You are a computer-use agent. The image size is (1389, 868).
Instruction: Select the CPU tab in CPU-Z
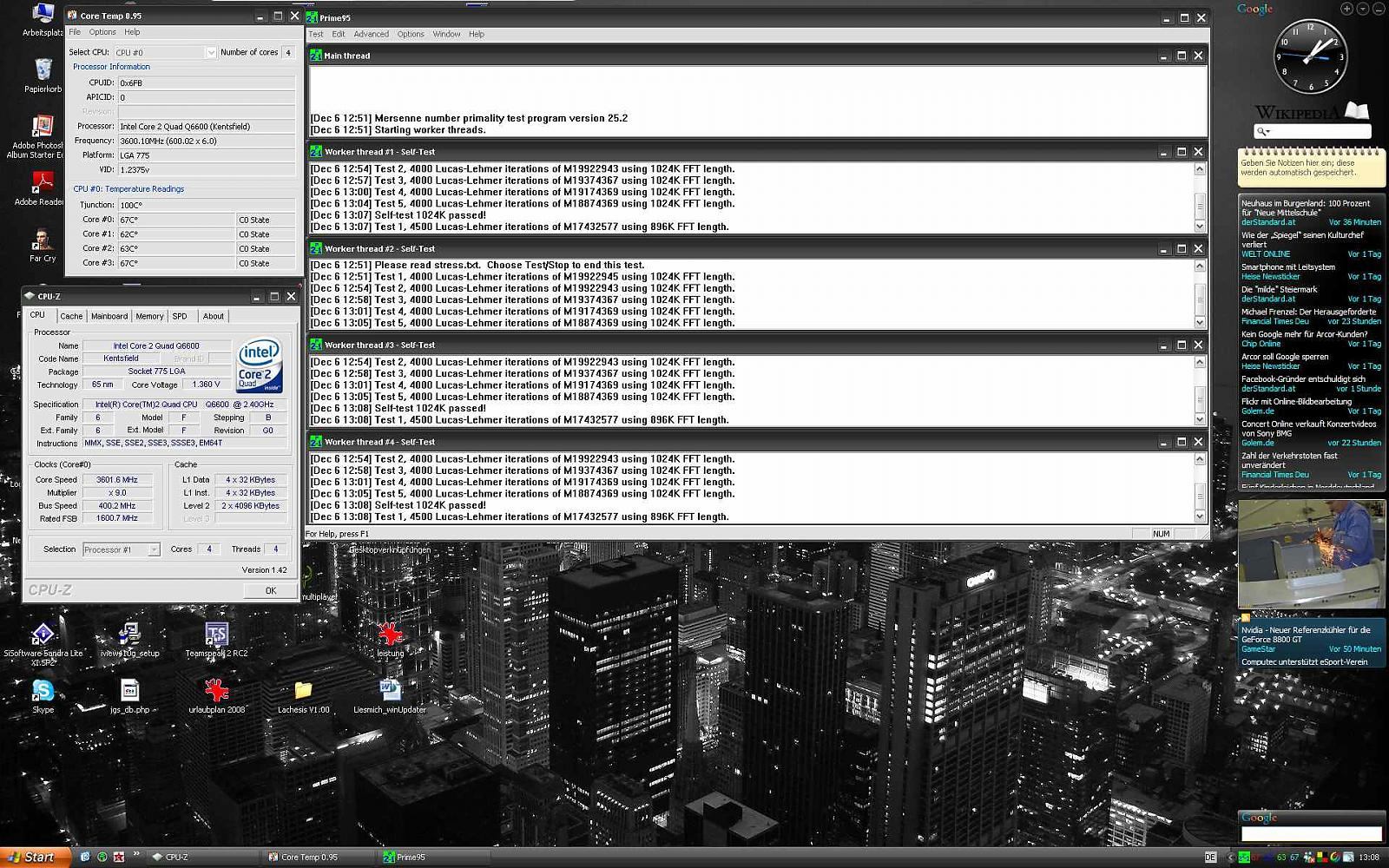(37, 315)
